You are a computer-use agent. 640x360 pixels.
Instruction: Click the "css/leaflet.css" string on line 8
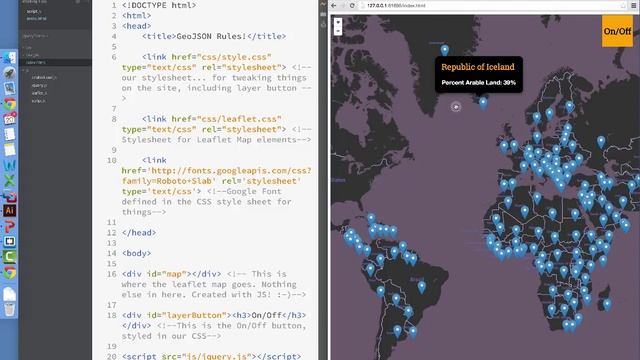tap(239, 119)
